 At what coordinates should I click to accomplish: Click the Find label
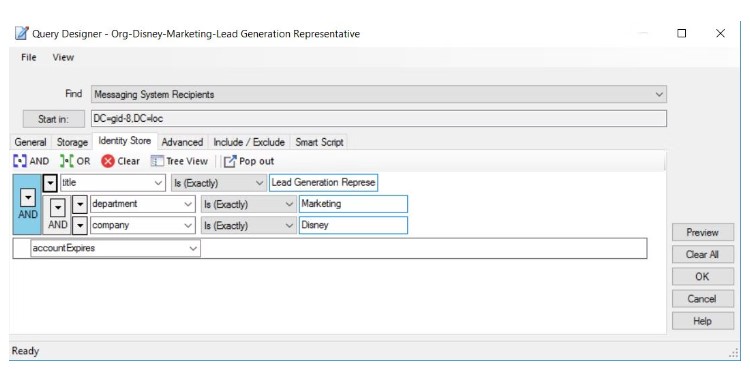click(74, 94)
